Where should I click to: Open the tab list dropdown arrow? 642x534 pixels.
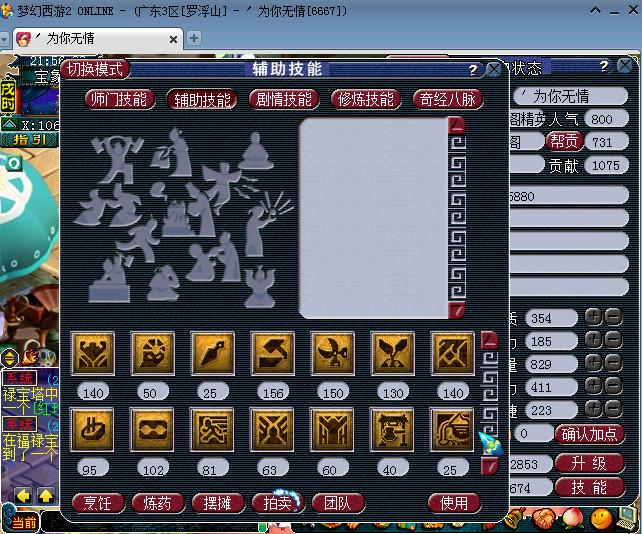[4, 39]
